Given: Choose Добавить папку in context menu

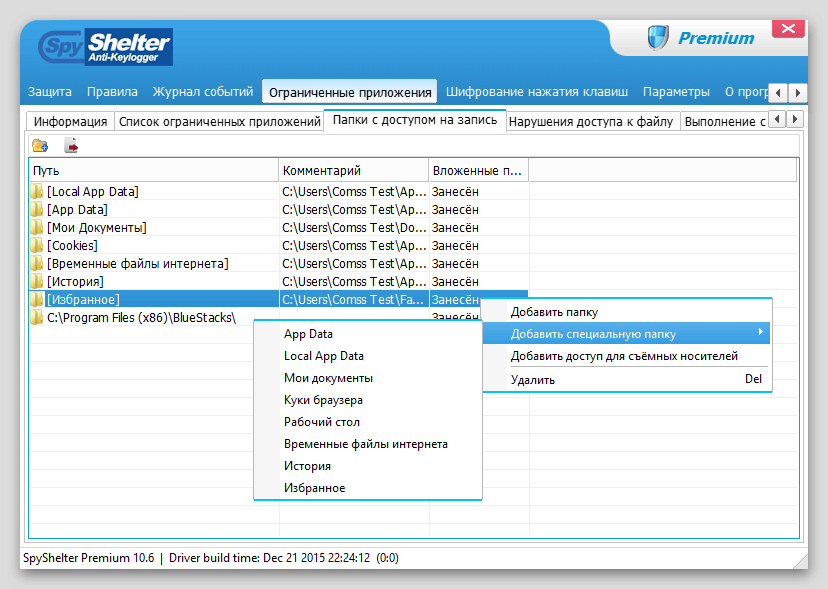Looking at the screenshot, I should tap(627, 312).
